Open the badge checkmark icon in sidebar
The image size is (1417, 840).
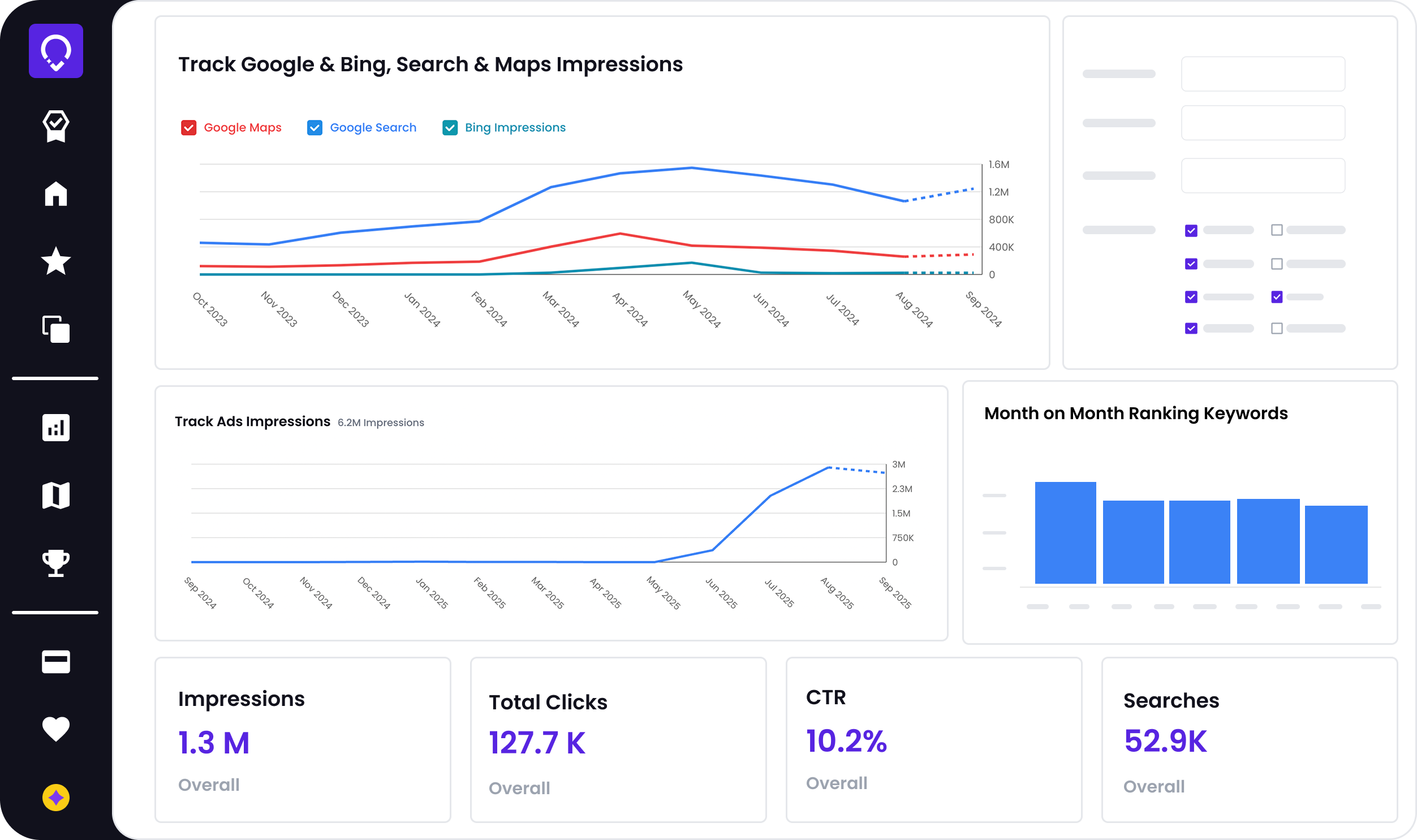pos(55,125)
